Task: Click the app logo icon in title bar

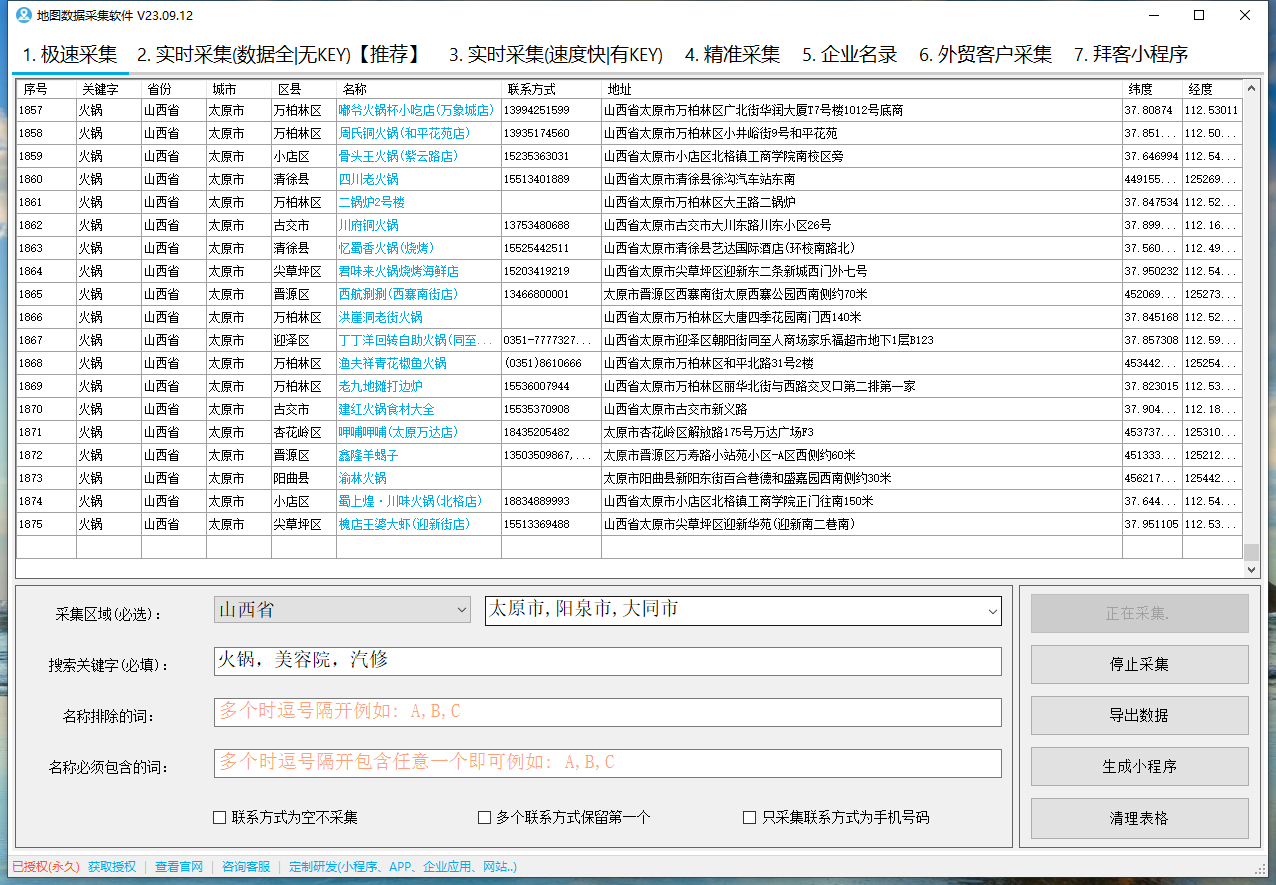Action: coord(23,15)
